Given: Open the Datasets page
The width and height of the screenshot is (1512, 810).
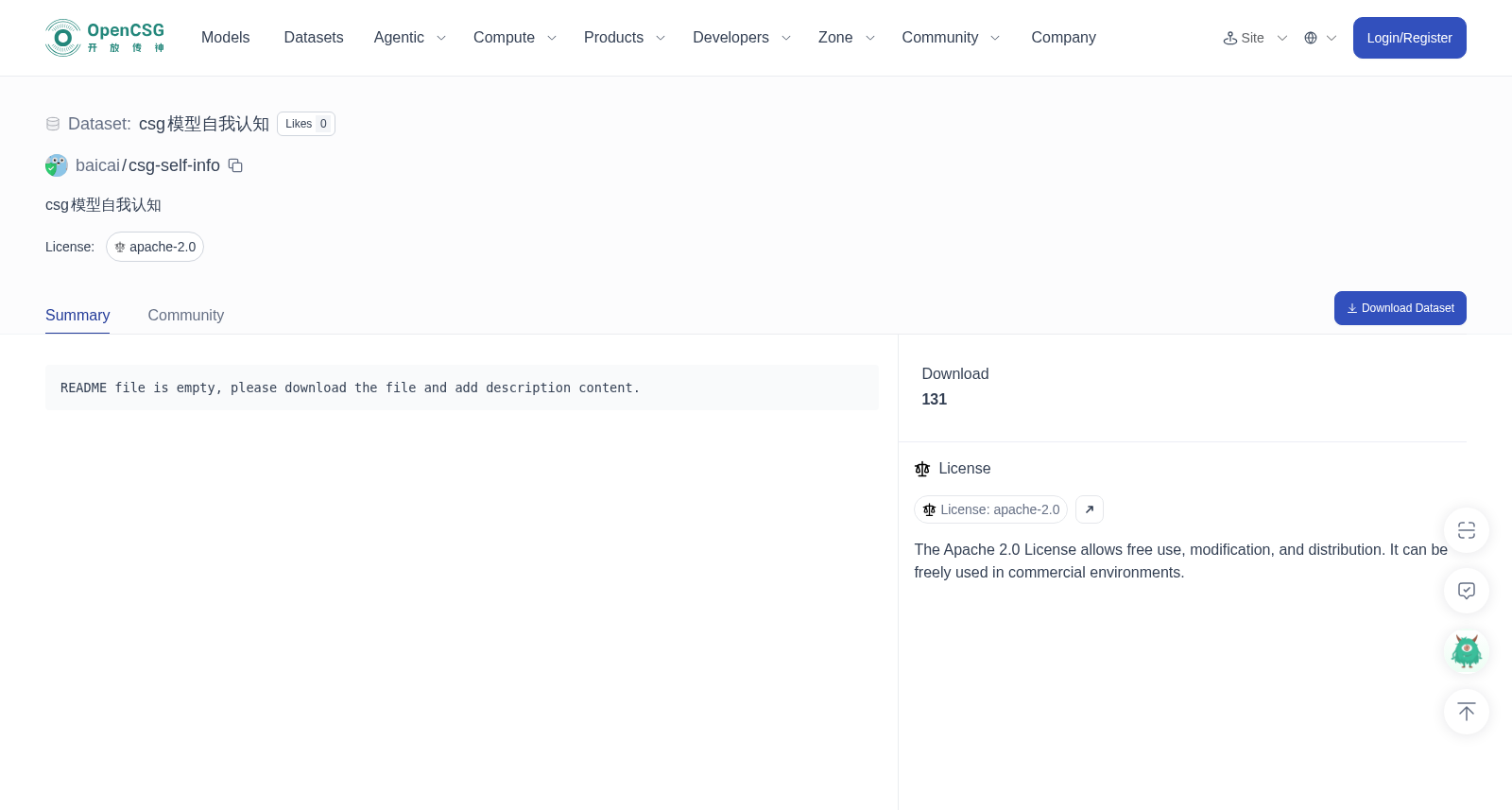Looking at the screenshot, I should (x=314, y=38).
